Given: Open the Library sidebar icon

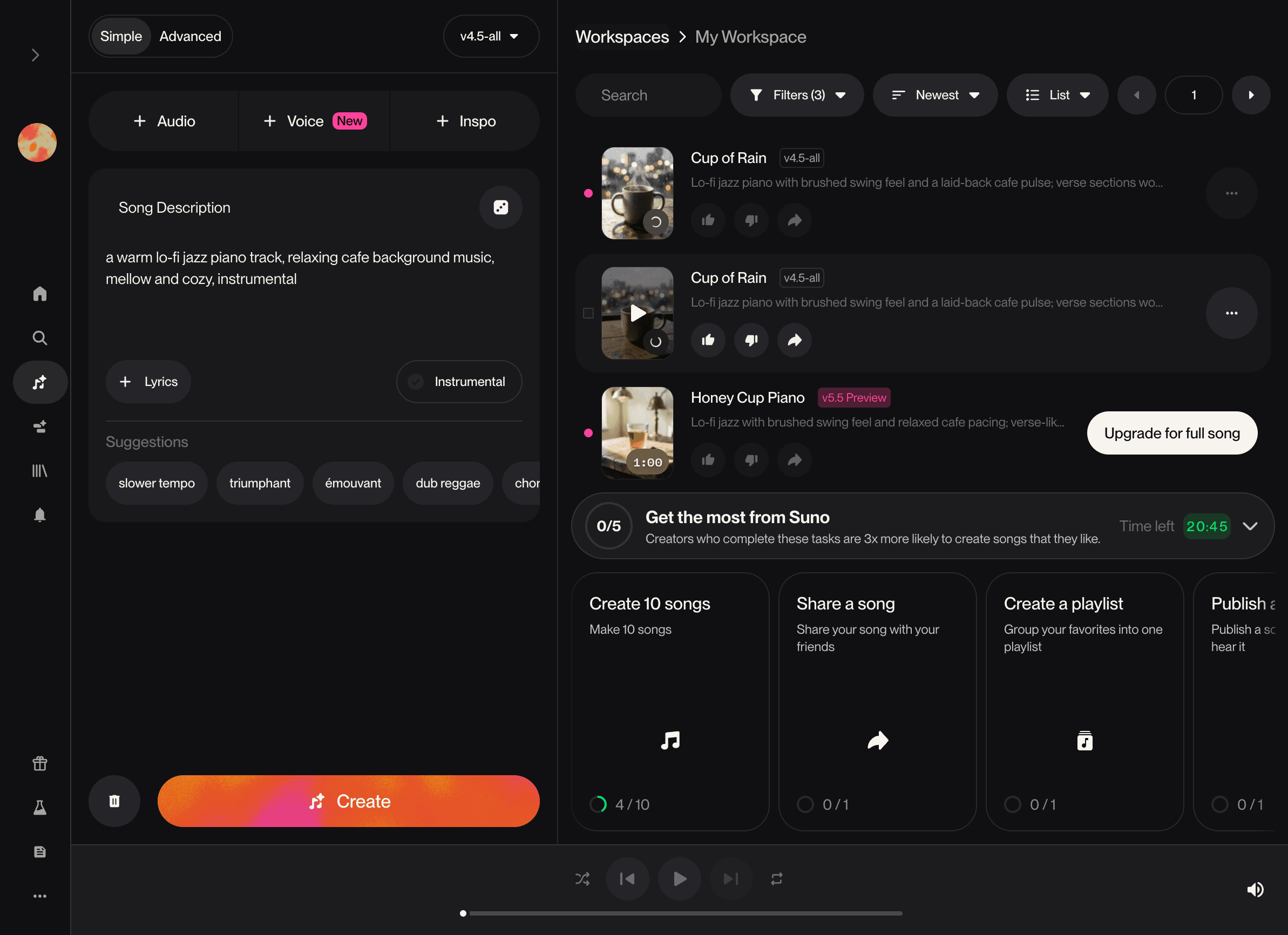Looking at the screenshot, I should (x=40, y=471).
